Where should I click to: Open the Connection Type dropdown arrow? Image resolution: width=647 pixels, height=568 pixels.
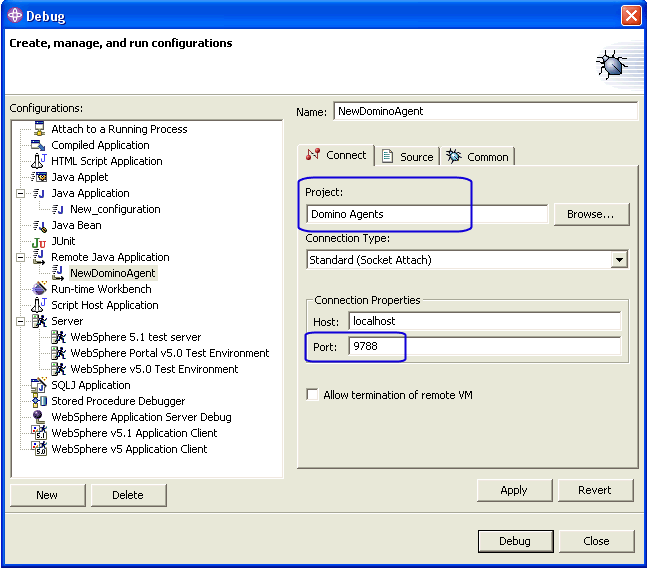[x=619, y=260]
